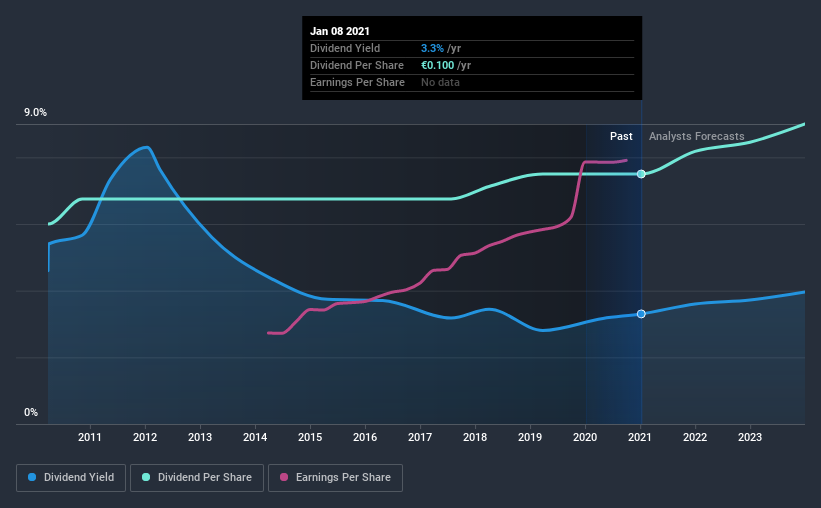821x508 pixels.
Task: Click the 2016 x-axis label
Action: (365, 437)
